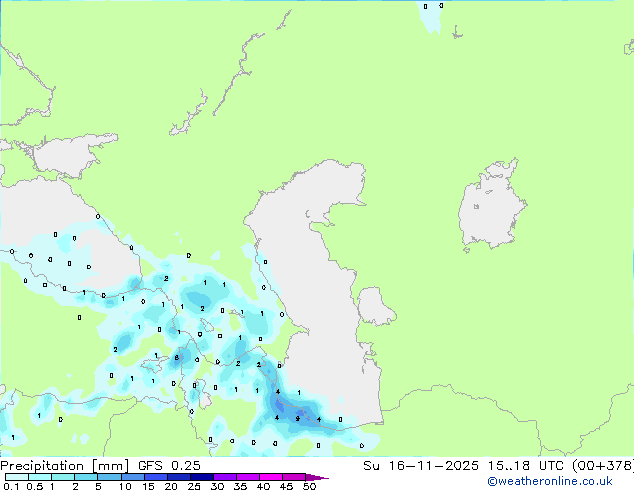Select the lightest 0.1 mm legend swatch

pyautogui.click(x=17, y=477)
